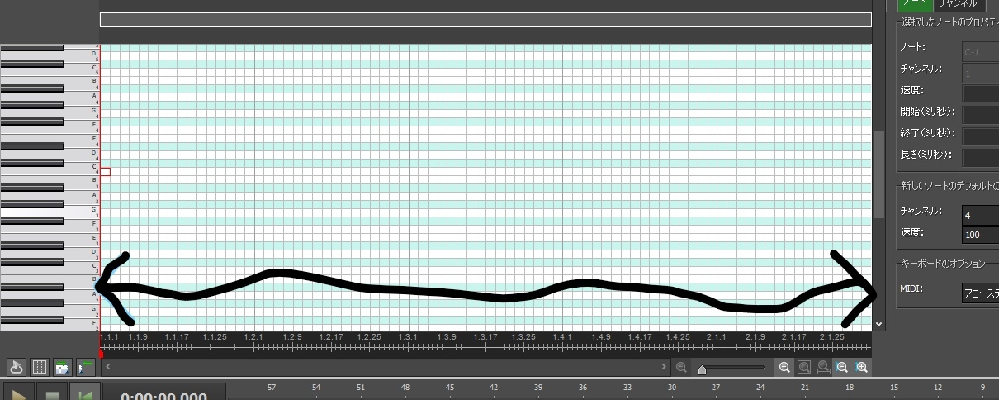This screenshot has width=999, height=400.
Task: Click the blue-edged zoom out icon
Action: point(842,367)
